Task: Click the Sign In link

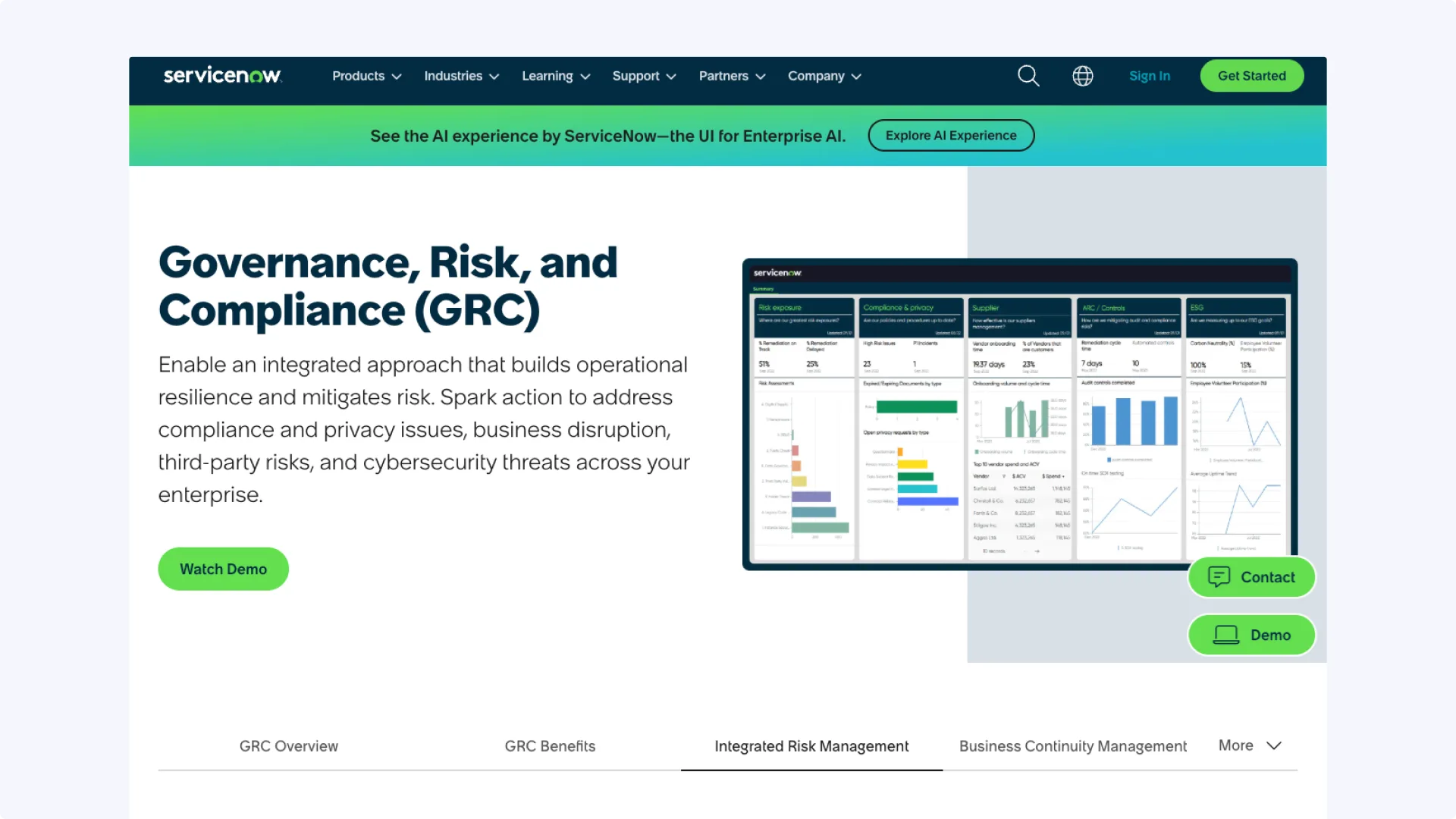Action: pyautogui.click(x=1149, y=76)
